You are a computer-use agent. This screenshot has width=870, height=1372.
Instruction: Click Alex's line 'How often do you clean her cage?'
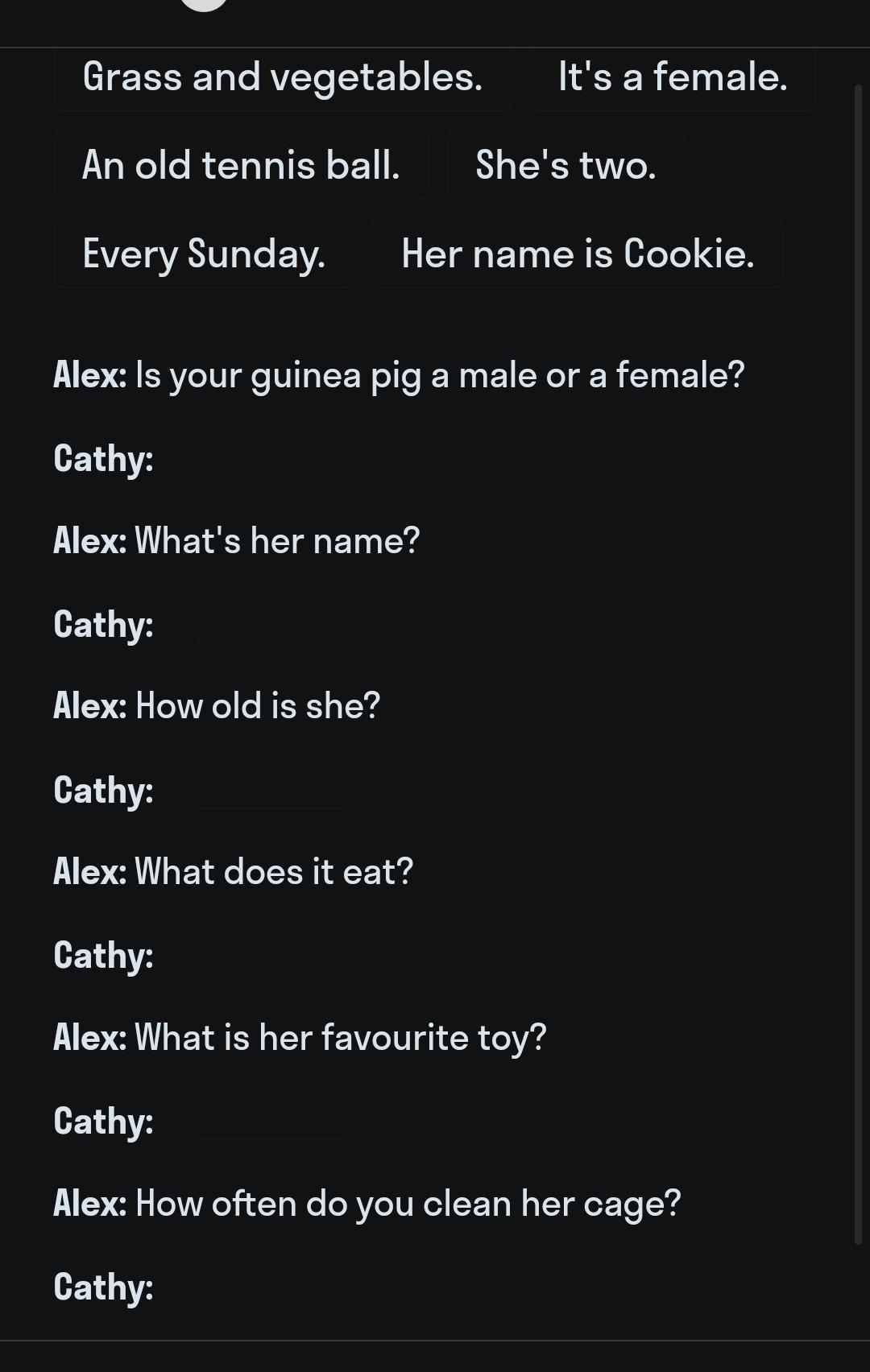coord(367,1204)
